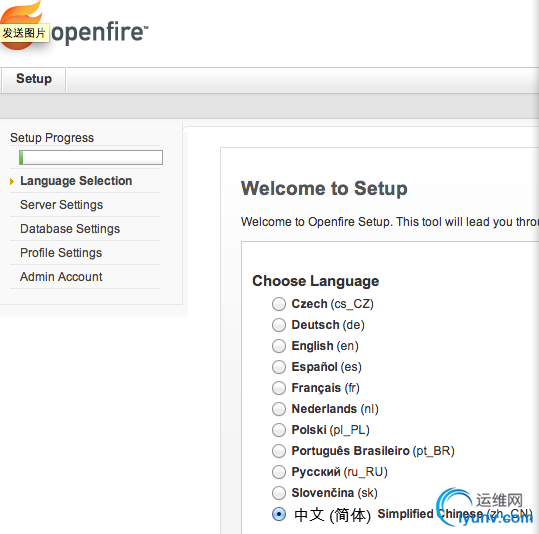This screenshot has width=539, height=534.
Task: Click the 发送图片 tooltip label
Action: tap(24, 33)
